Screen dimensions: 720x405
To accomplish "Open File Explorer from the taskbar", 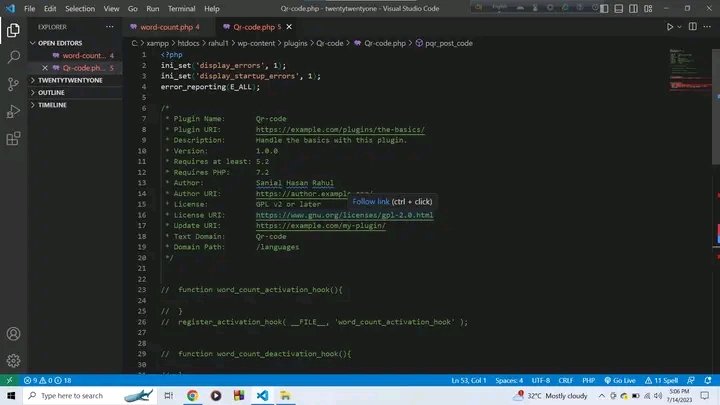I will click(285, 395).
